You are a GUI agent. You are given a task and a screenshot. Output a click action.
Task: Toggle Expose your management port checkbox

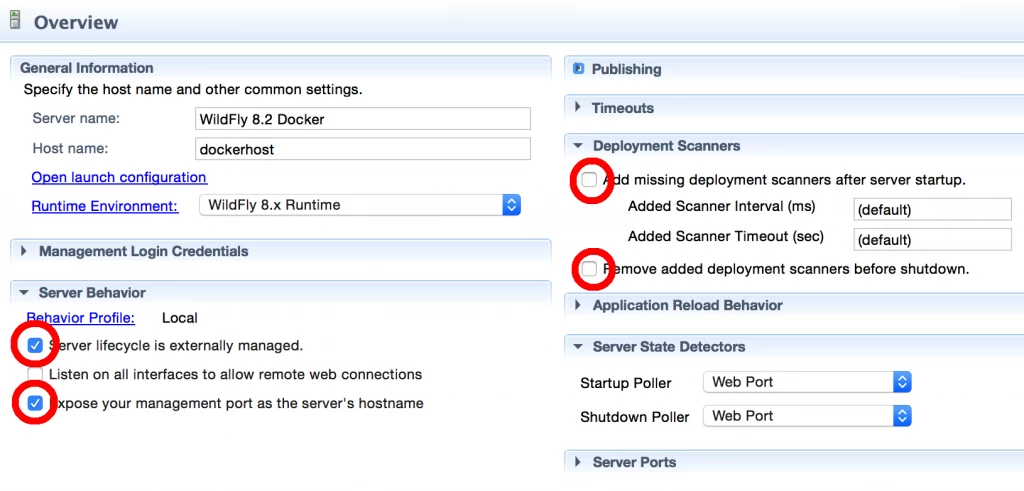point(35,403)
